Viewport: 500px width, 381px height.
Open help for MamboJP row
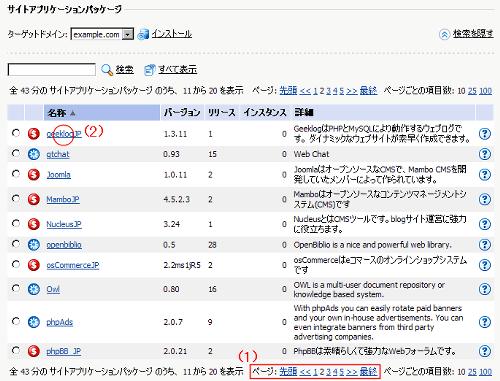click(485, 199)
